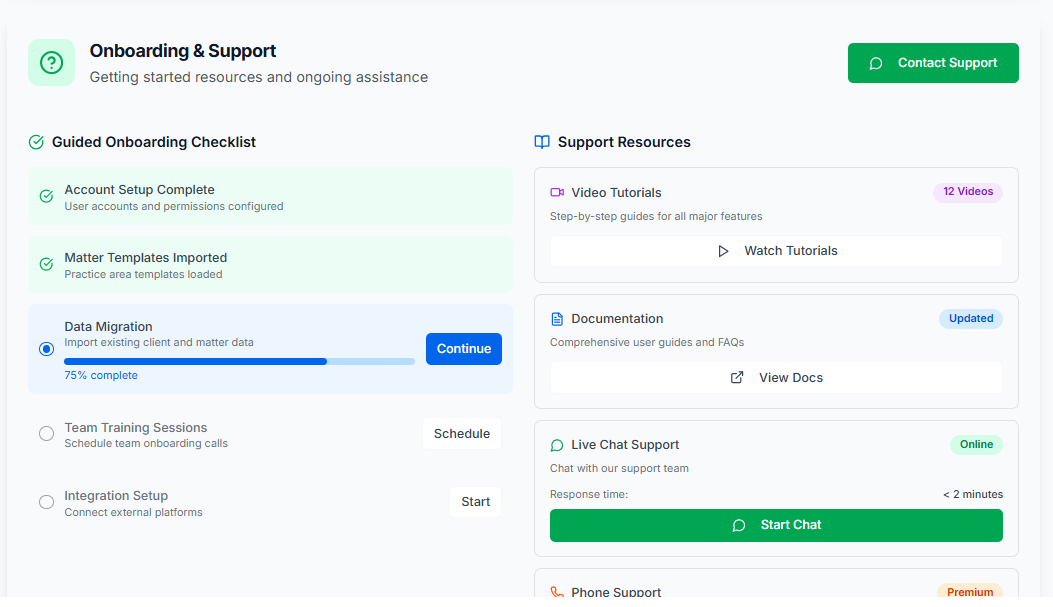1053x607 pixels.
Task: Select the Data Migration radio button
Action: (x=46, y=349)
